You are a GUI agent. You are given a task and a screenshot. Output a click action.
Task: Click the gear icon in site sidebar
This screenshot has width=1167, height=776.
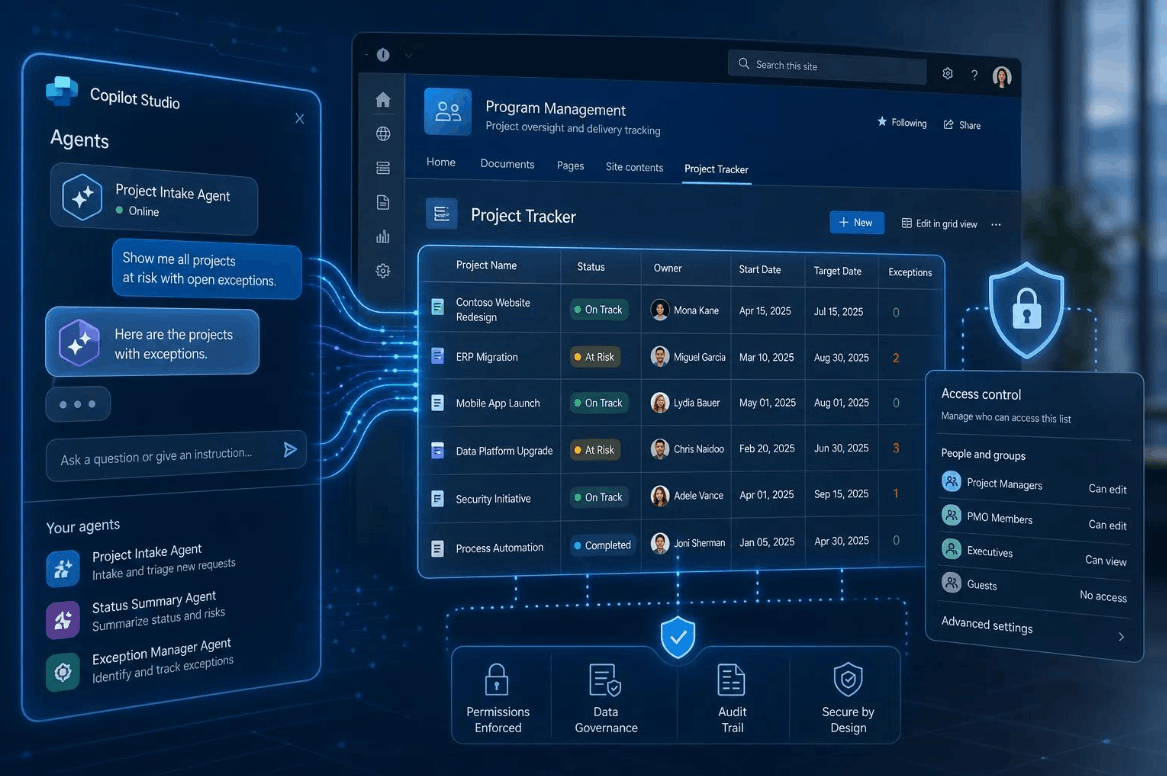coord(383,271)
